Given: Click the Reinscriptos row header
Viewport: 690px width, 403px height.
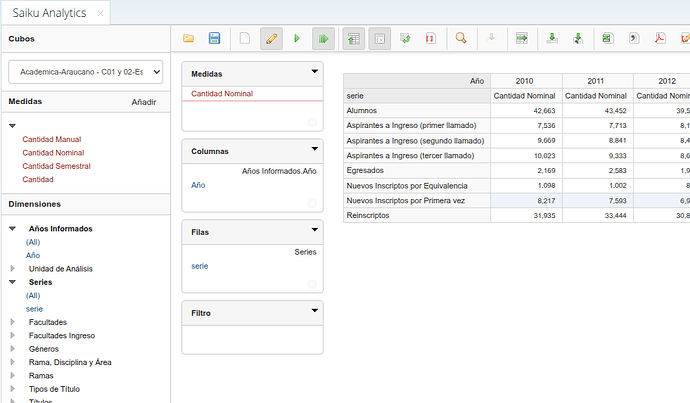Looking at the screenshot, I should 417,216.
